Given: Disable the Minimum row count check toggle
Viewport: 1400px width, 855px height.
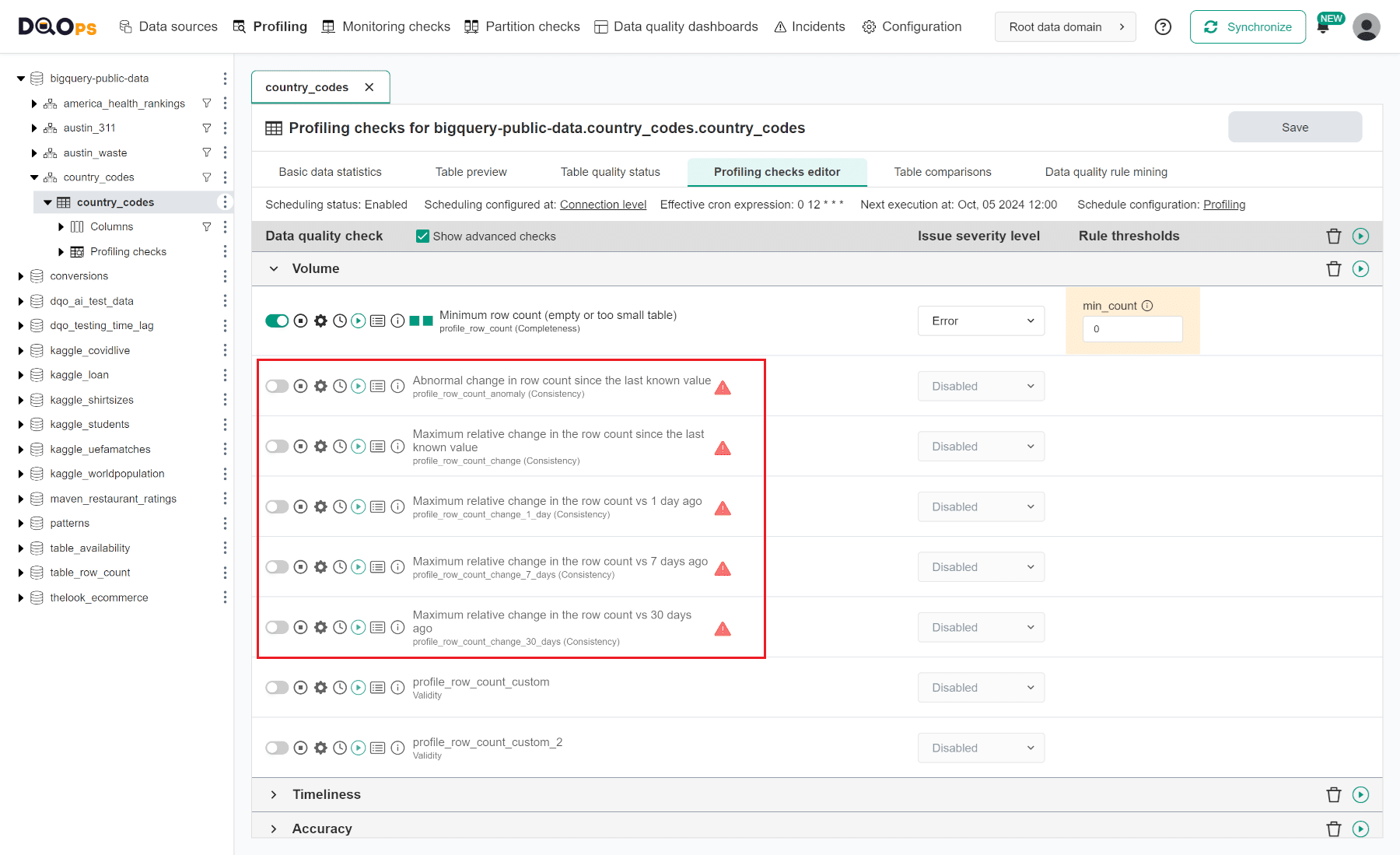Looking at the screenshot, I should coord(277,321).
